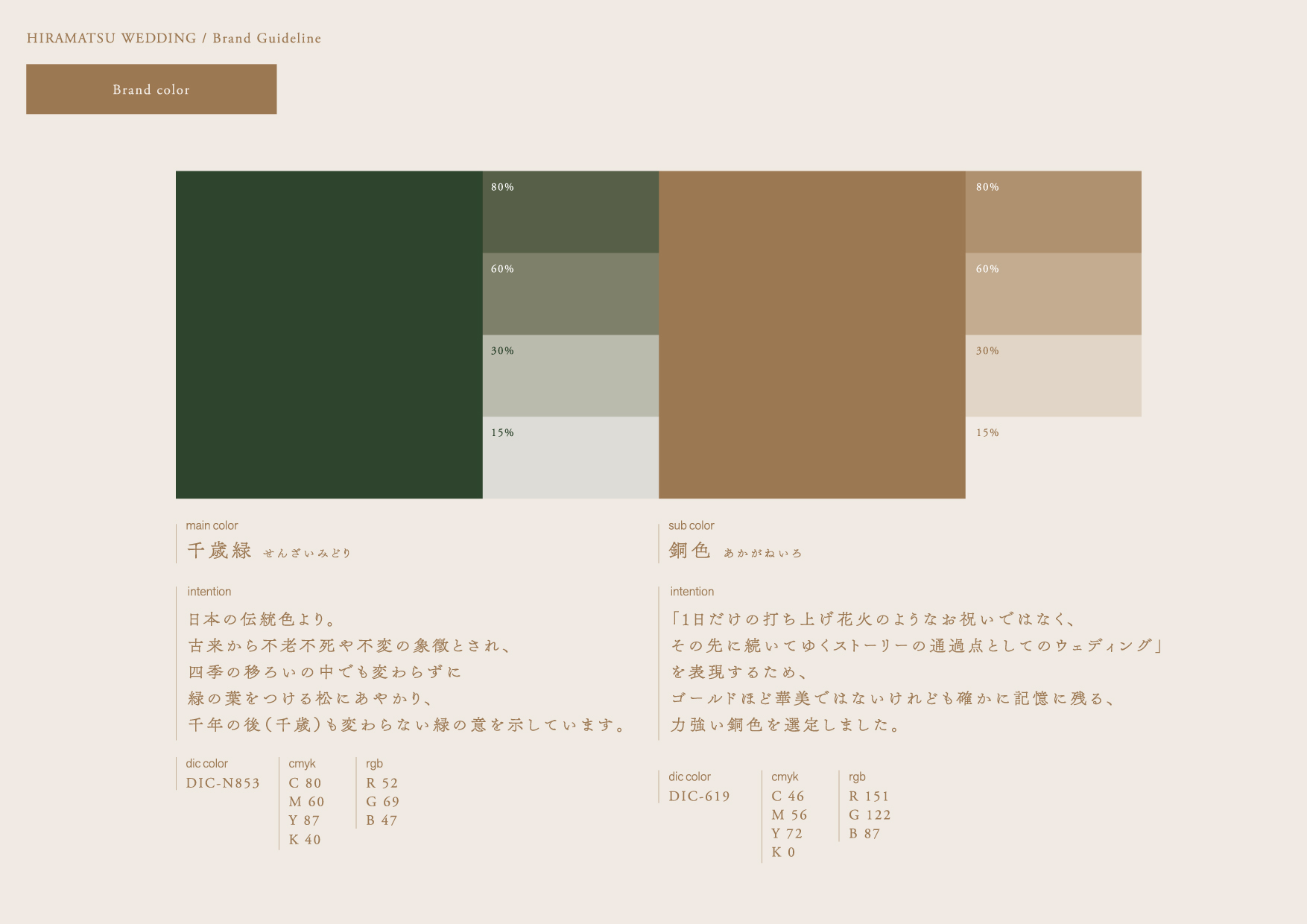Click the 銅色 sub color name

point(689,551)
